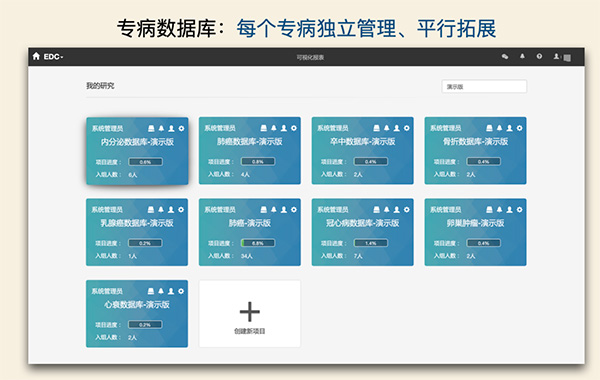Click the 可视化报表 menu item
This screenshot has width=600, height=380.
(x=310, y=57)
